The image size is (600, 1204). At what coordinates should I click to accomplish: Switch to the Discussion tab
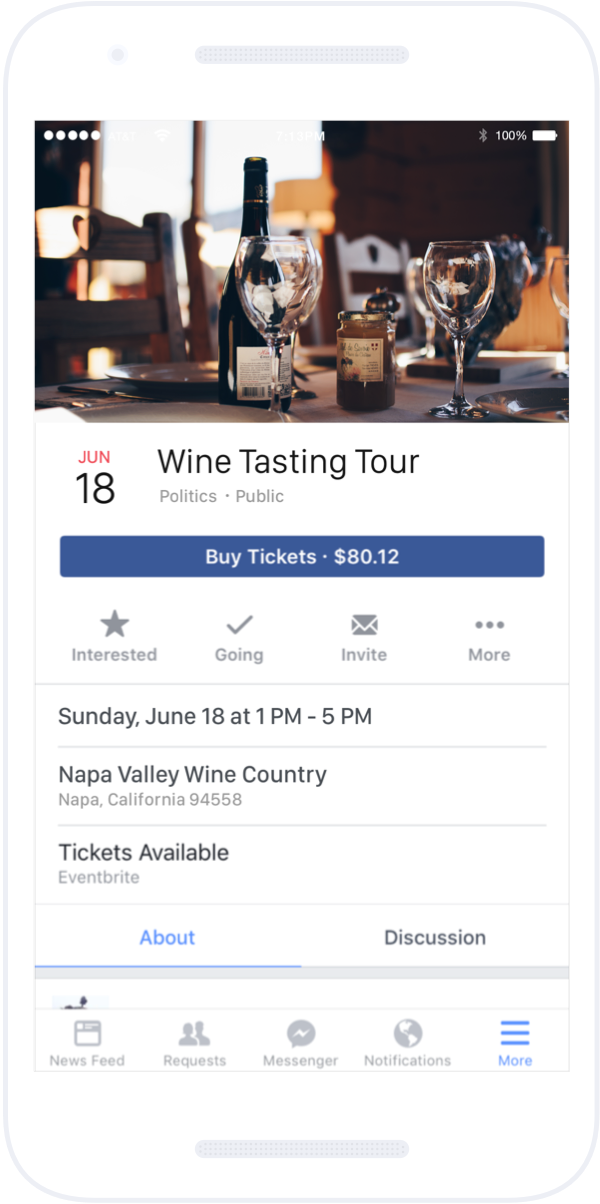point(434,938)
